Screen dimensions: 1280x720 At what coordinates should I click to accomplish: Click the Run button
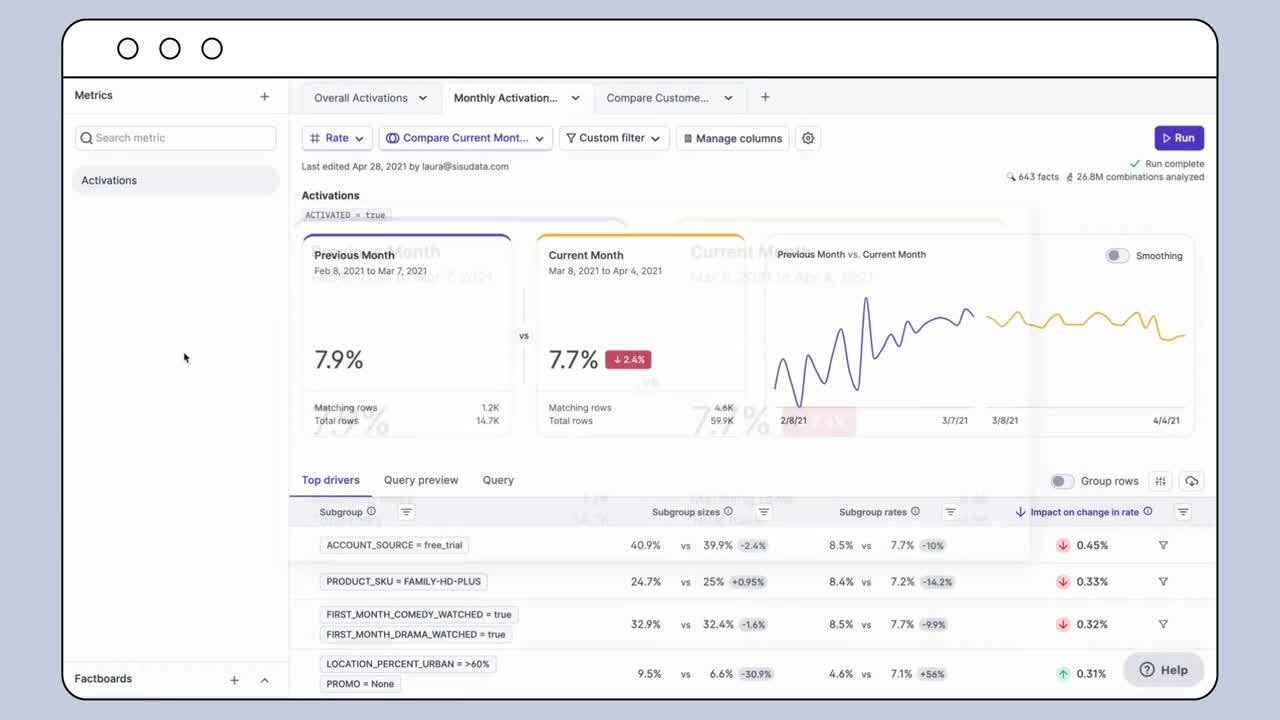1179,138
